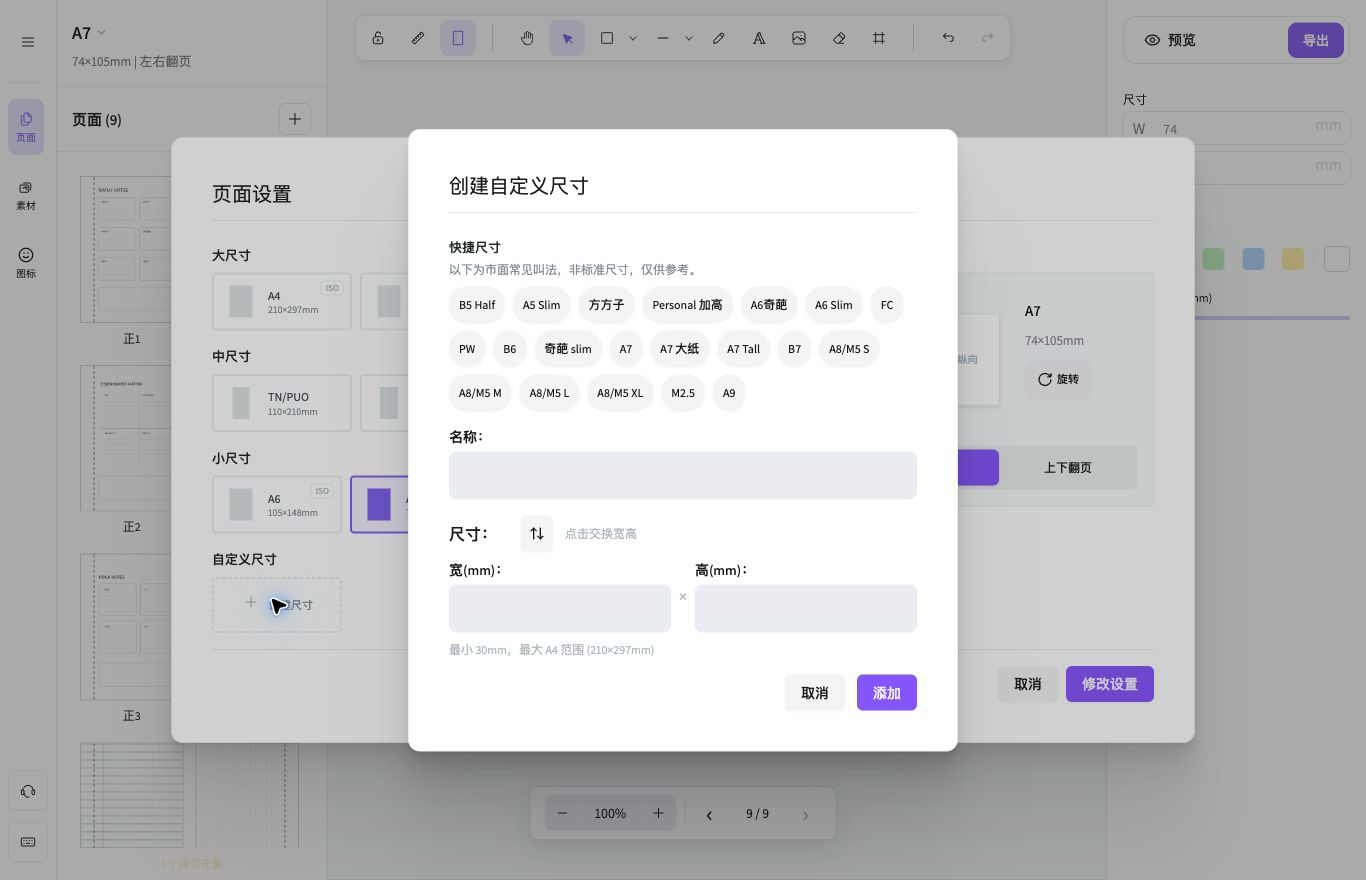This screenshot has height=880, width=1366.
Task: Expand the A7 document name dropdown
Action: click(101, 34)
